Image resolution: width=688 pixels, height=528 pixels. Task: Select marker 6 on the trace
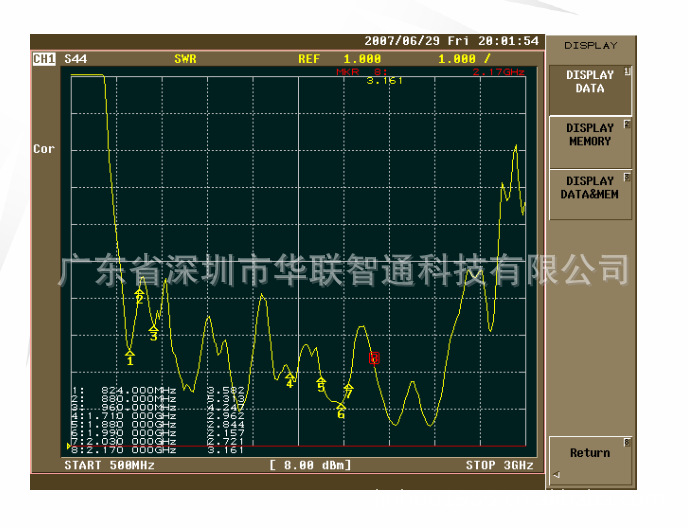tap(341, 408)
